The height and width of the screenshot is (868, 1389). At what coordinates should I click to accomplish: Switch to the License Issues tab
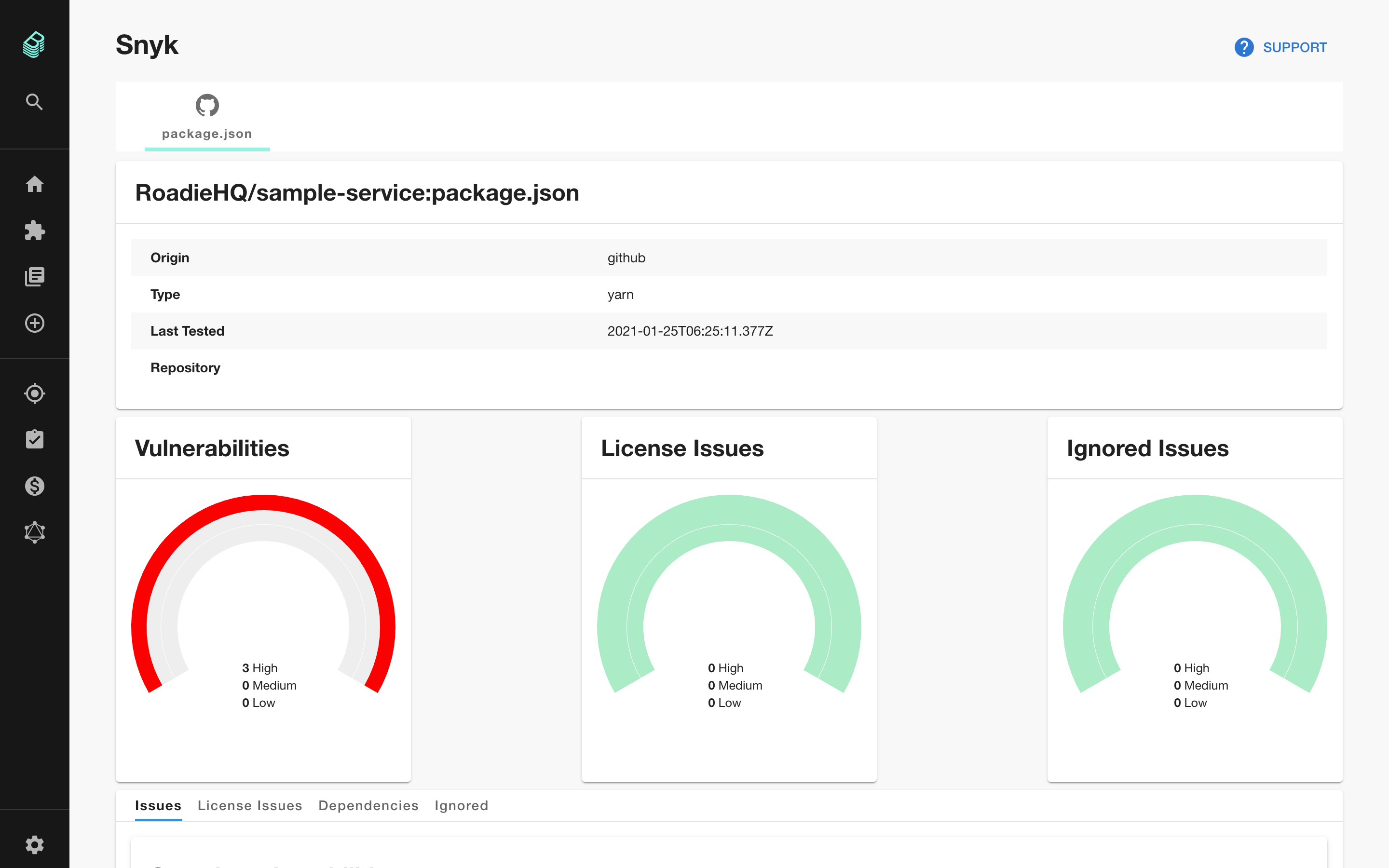coord(250,805)
